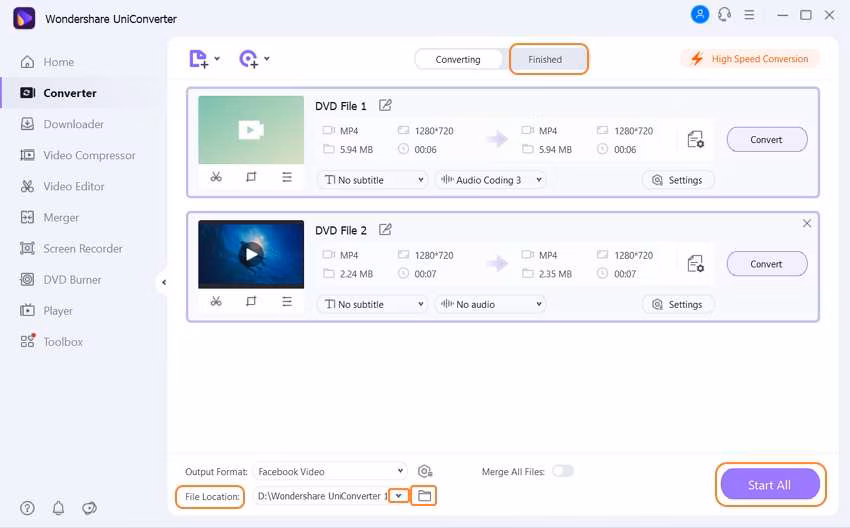Image resolution: width=850 pixels, height=528 pixels.
Task: Click the Screen Recorder icon in sidebar
Action: point(27,248)
